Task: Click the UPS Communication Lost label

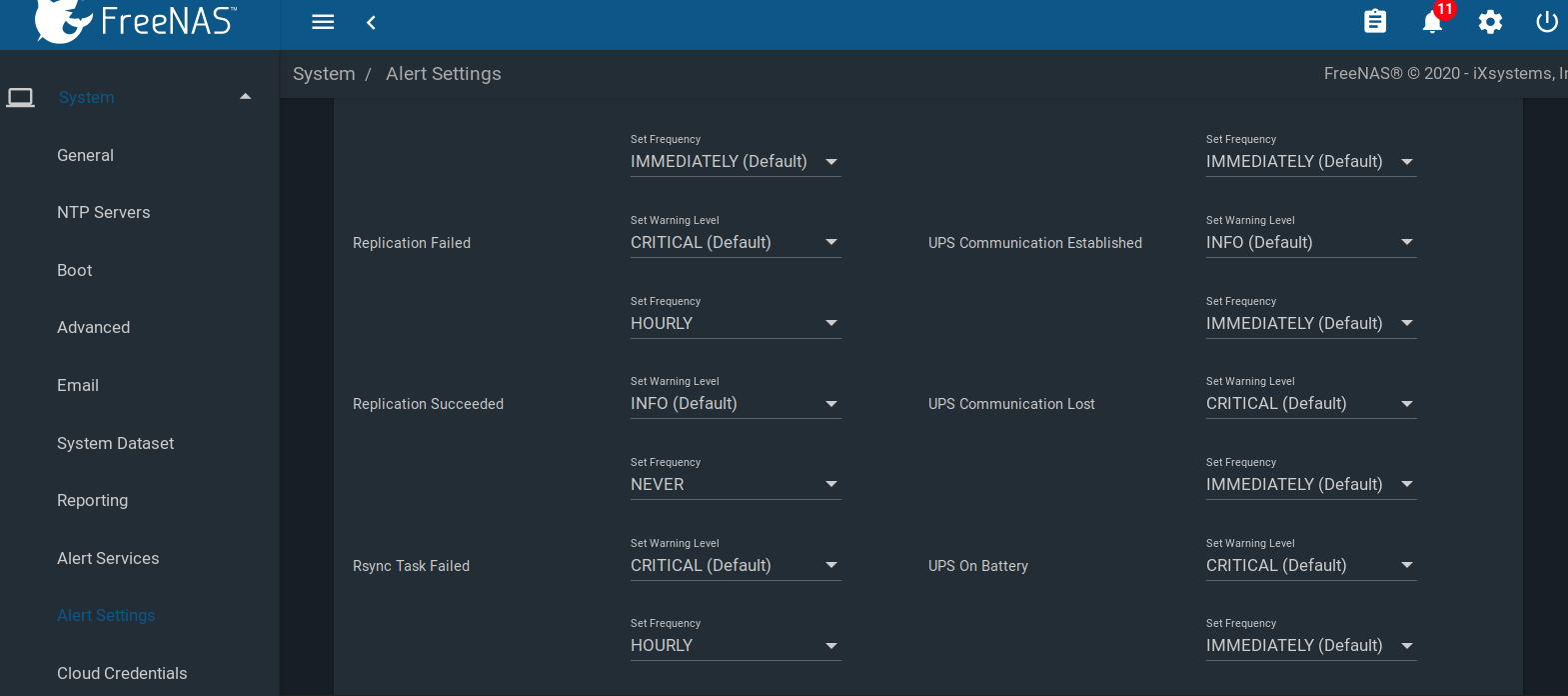Action: coord(1011,404)
